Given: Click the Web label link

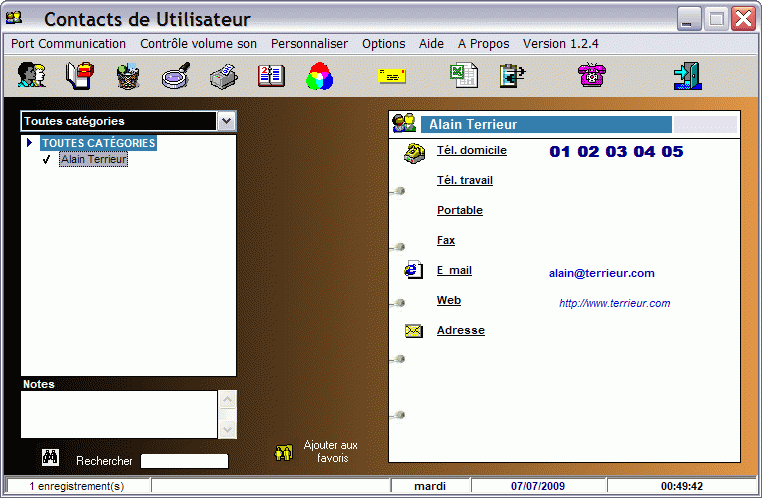Looking at the screenshot, I should [449, 300].
